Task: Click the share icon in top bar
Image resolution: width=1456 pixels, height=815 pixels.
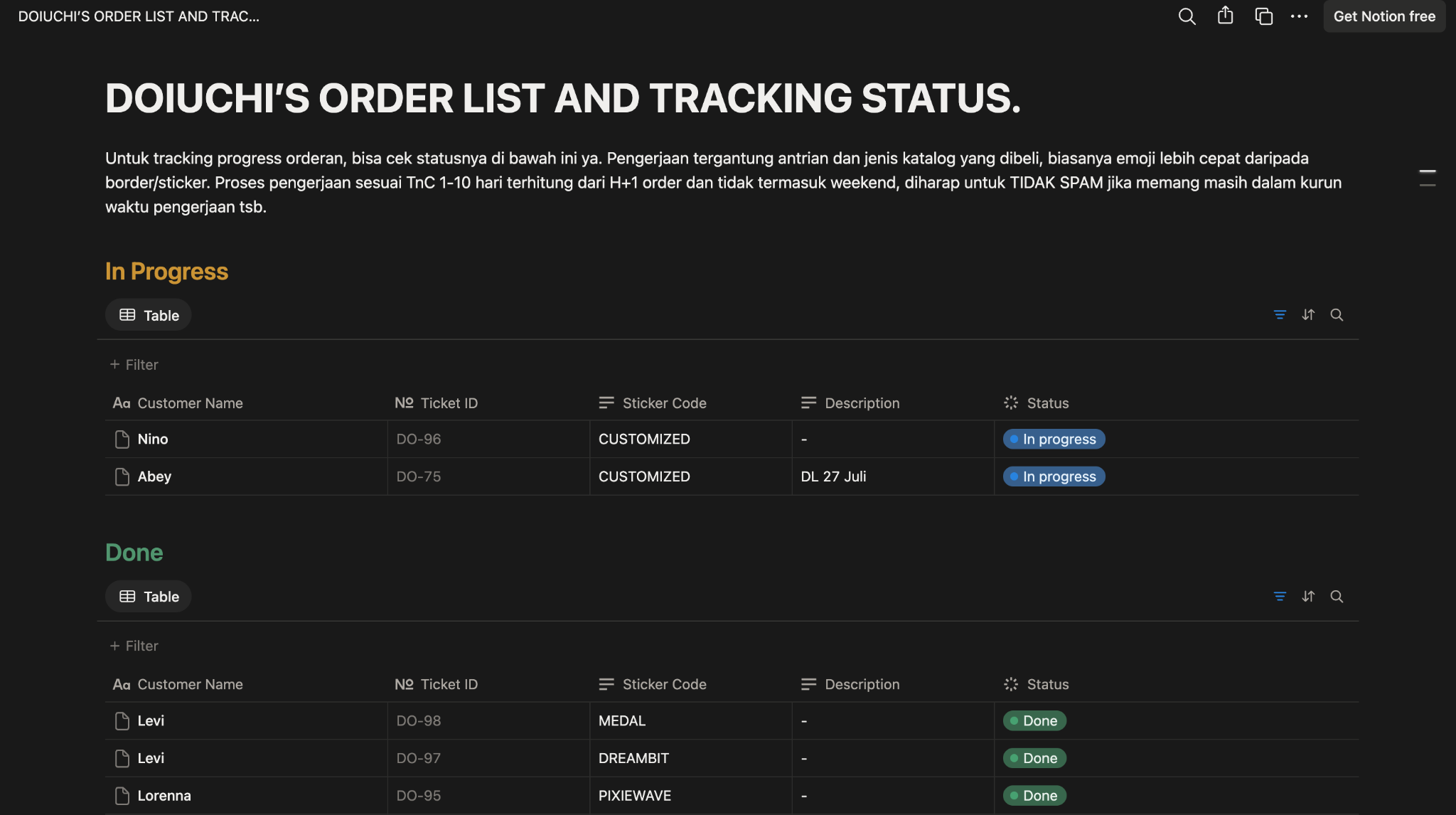Action: [1225, 16]
